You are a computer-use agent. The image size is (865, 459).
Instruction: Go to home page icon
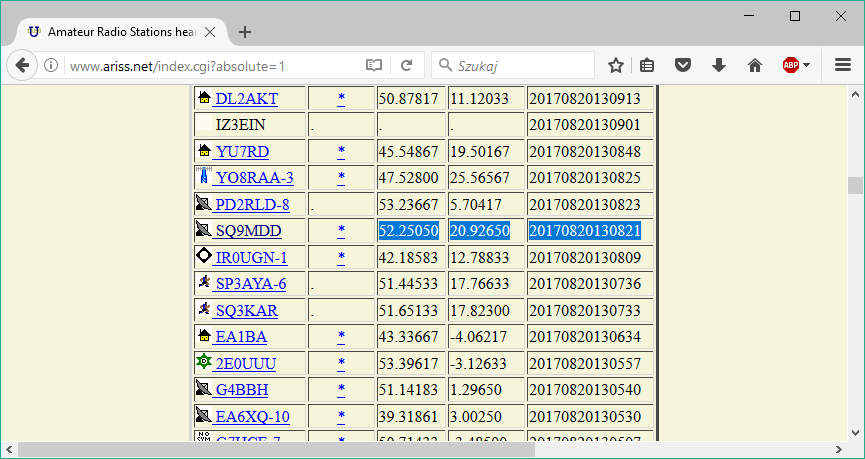(x=755, y=66)
